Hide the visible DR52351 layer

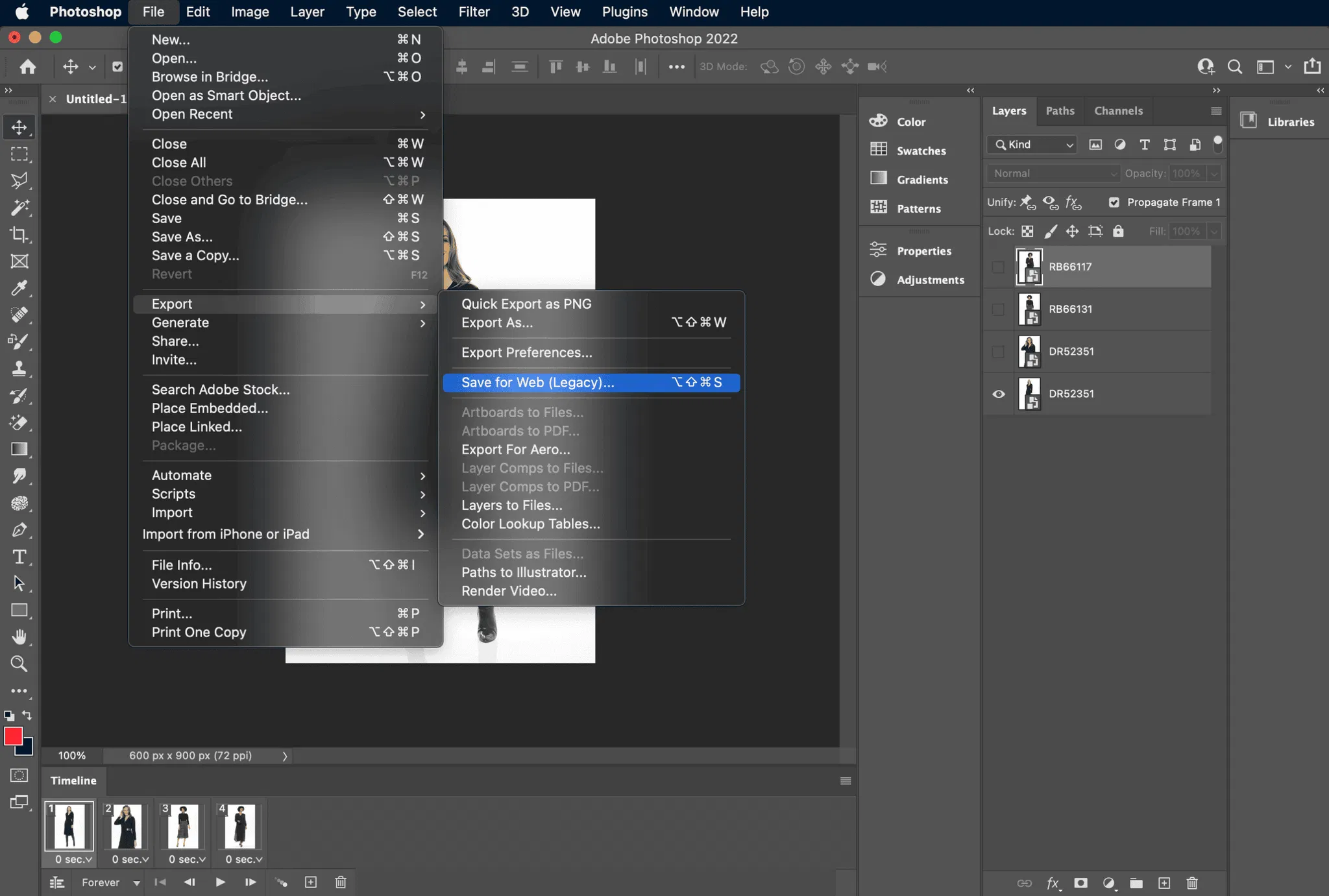pos(999,394)
